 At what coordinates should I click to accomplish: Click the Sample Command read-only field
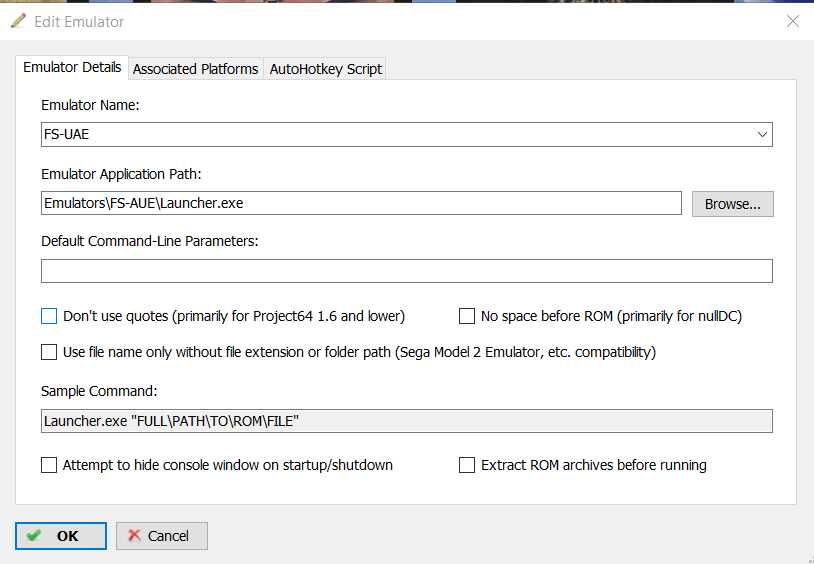pos(406,421)
